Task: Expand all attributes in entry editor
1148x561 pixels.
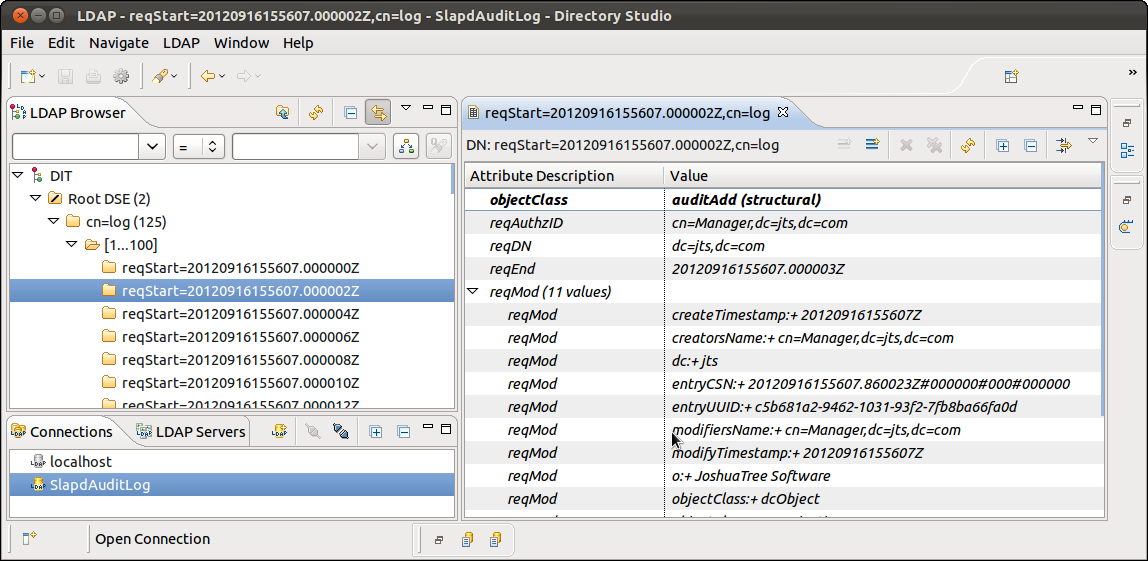Action: (1002, 145)
